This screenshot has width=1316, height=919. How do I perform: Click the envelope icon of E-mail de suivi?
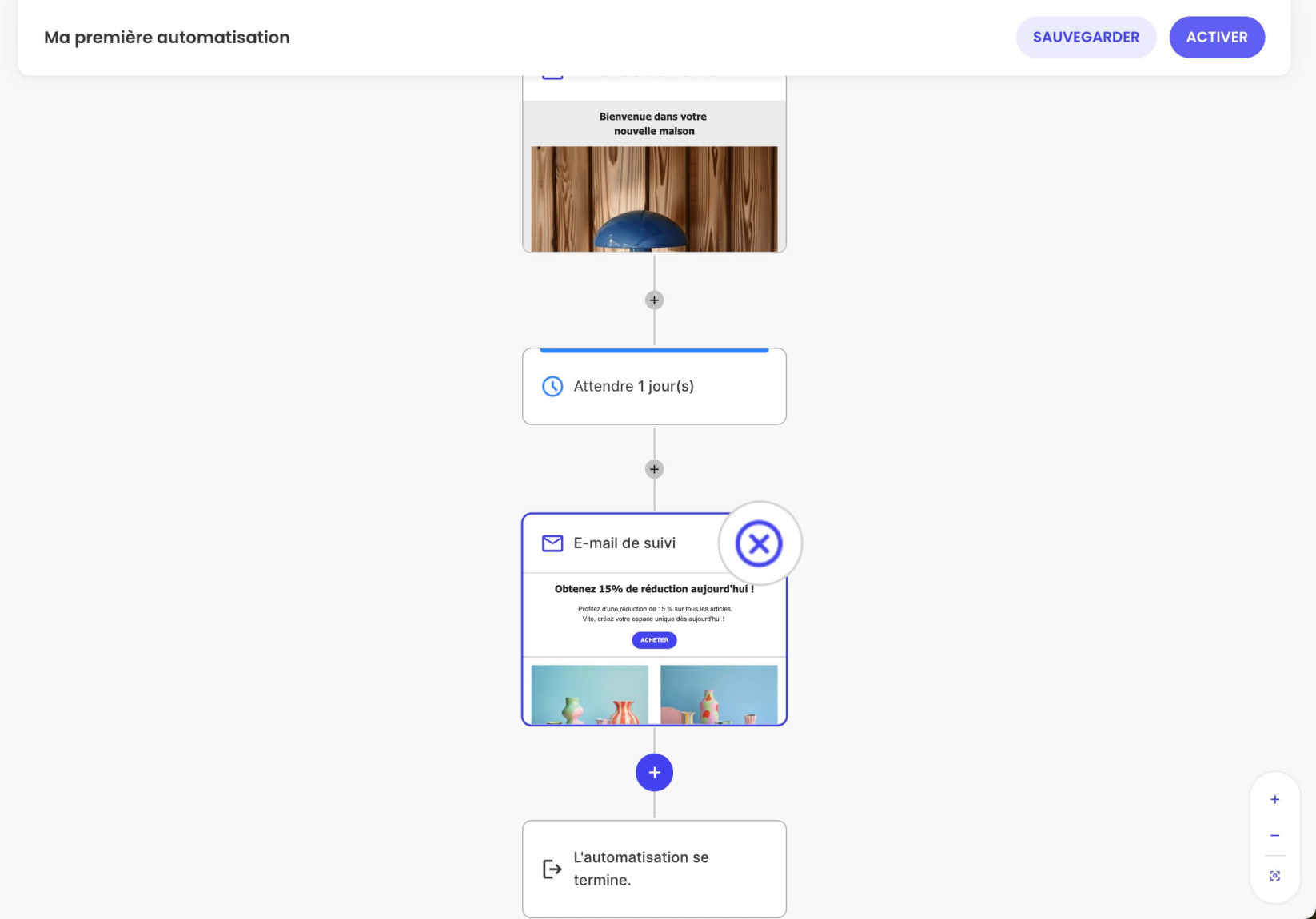(552, 543)
